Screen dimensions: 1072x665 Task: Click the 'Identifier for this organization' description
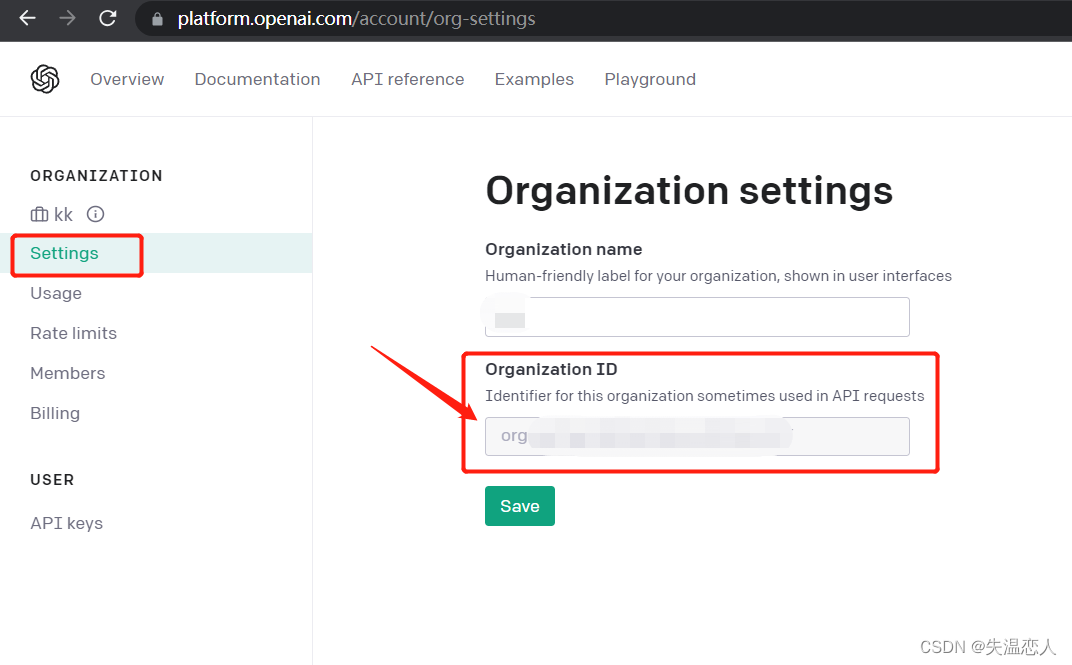click(x=704, y=396)
